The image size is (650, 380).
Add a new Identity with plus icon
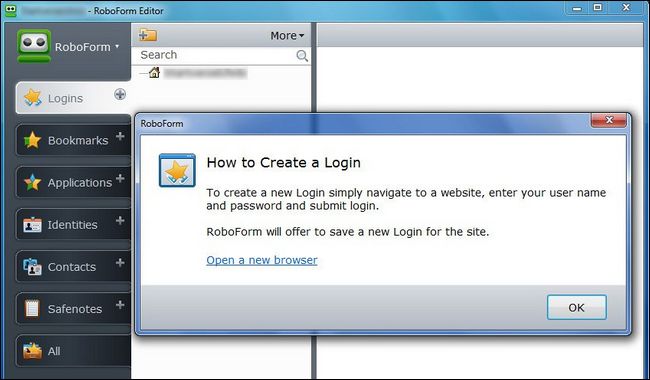pyautogui.click(x=120, y=220)
